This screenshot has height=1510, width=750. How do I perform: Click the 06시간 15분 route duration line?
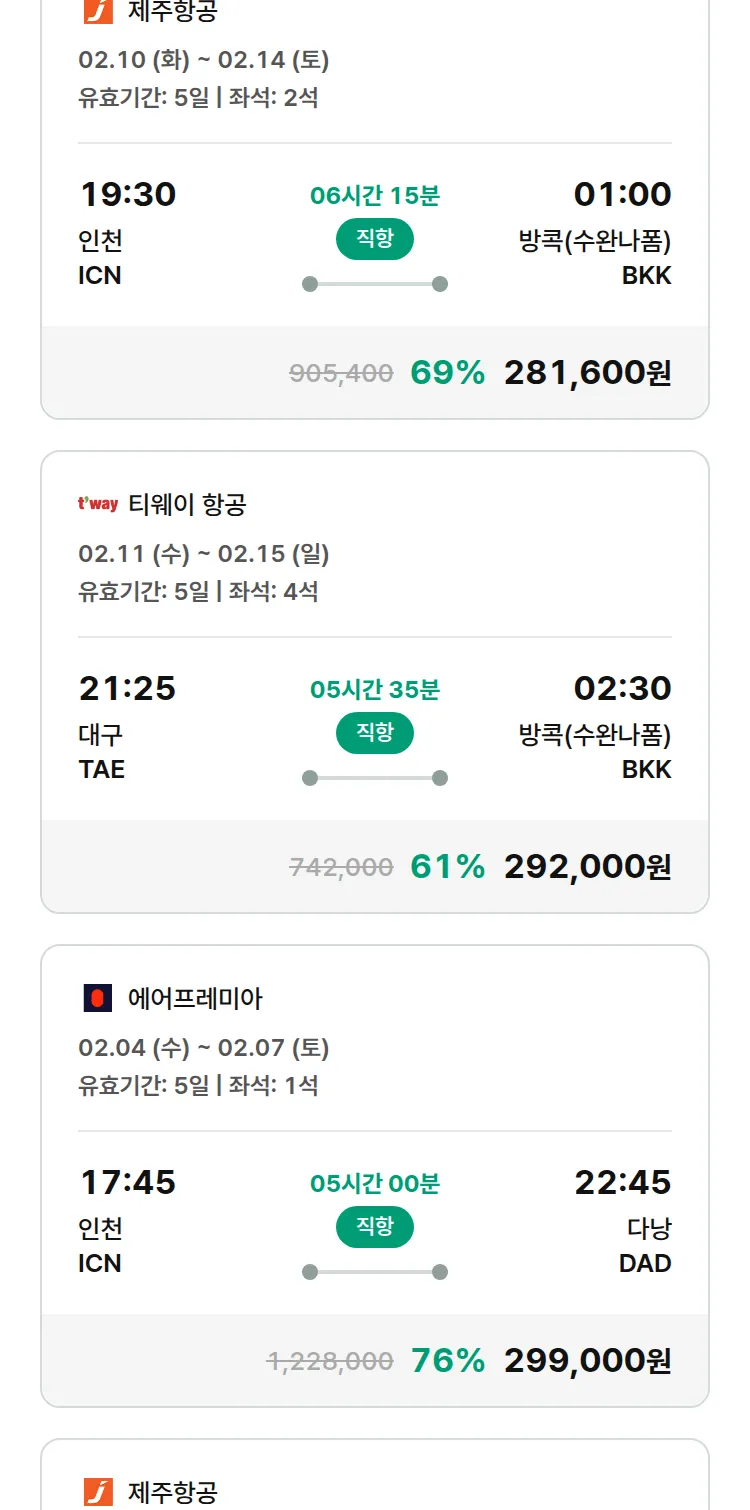[375, 284]
